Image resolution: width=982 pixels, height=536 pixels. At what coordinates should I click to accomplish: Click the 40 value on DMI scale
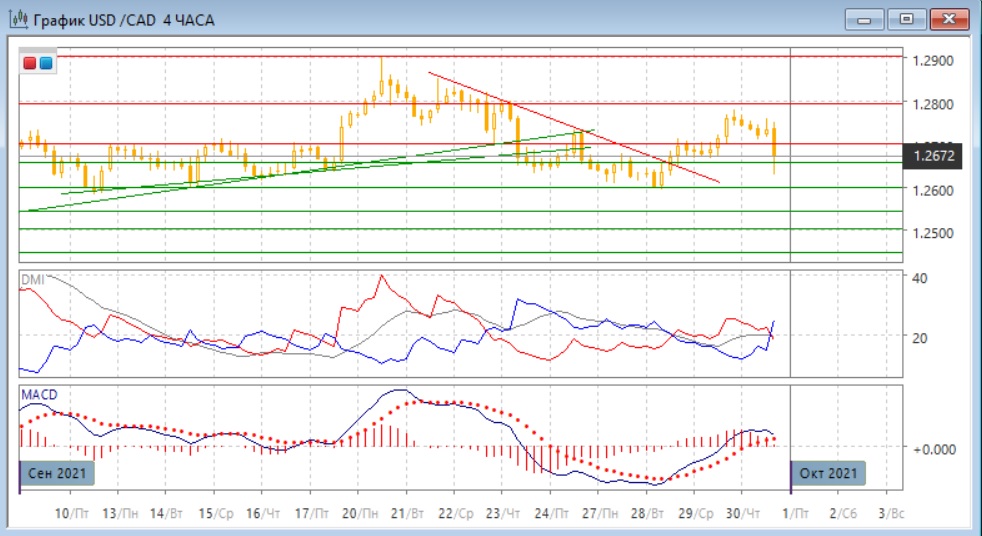[921, 278]
